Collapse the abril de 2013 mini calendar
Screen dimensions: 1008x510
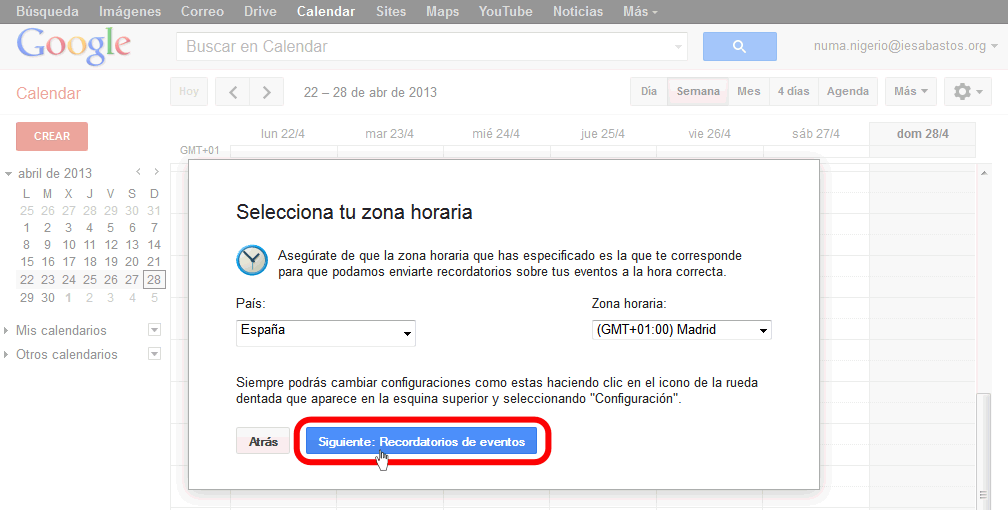(8, 174)
